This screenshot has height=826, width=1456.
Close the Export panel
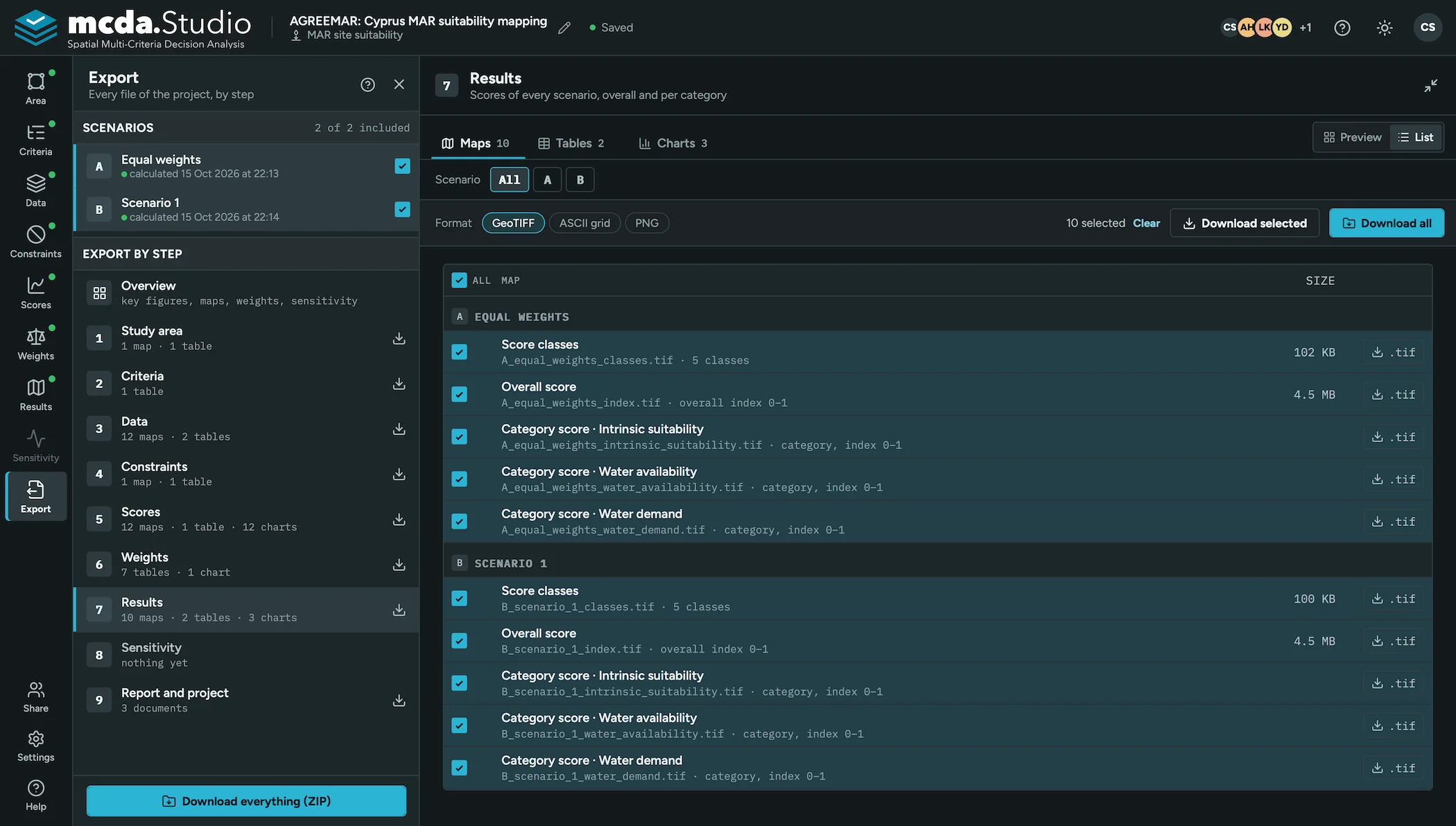pos(399,85)
